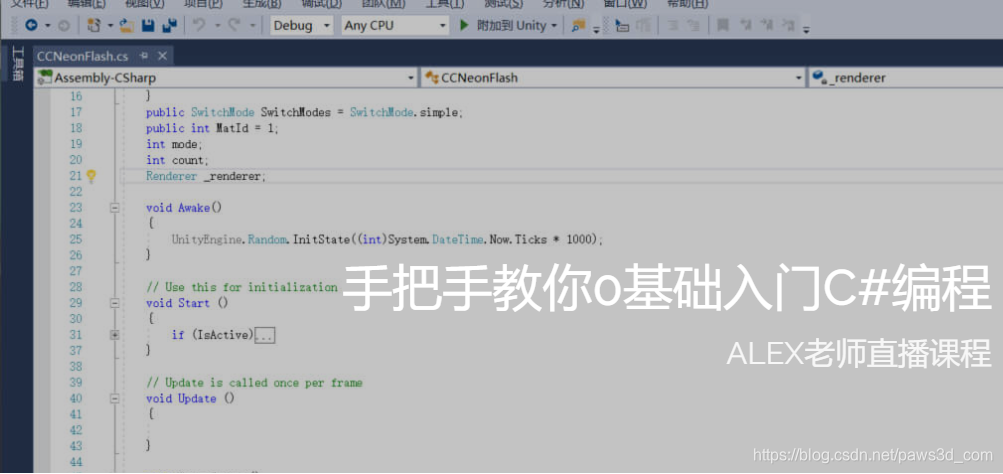Click the 'UnityEngine.Random.InitState' code line
Viewport: 1003px width, 474px height.
387,240
